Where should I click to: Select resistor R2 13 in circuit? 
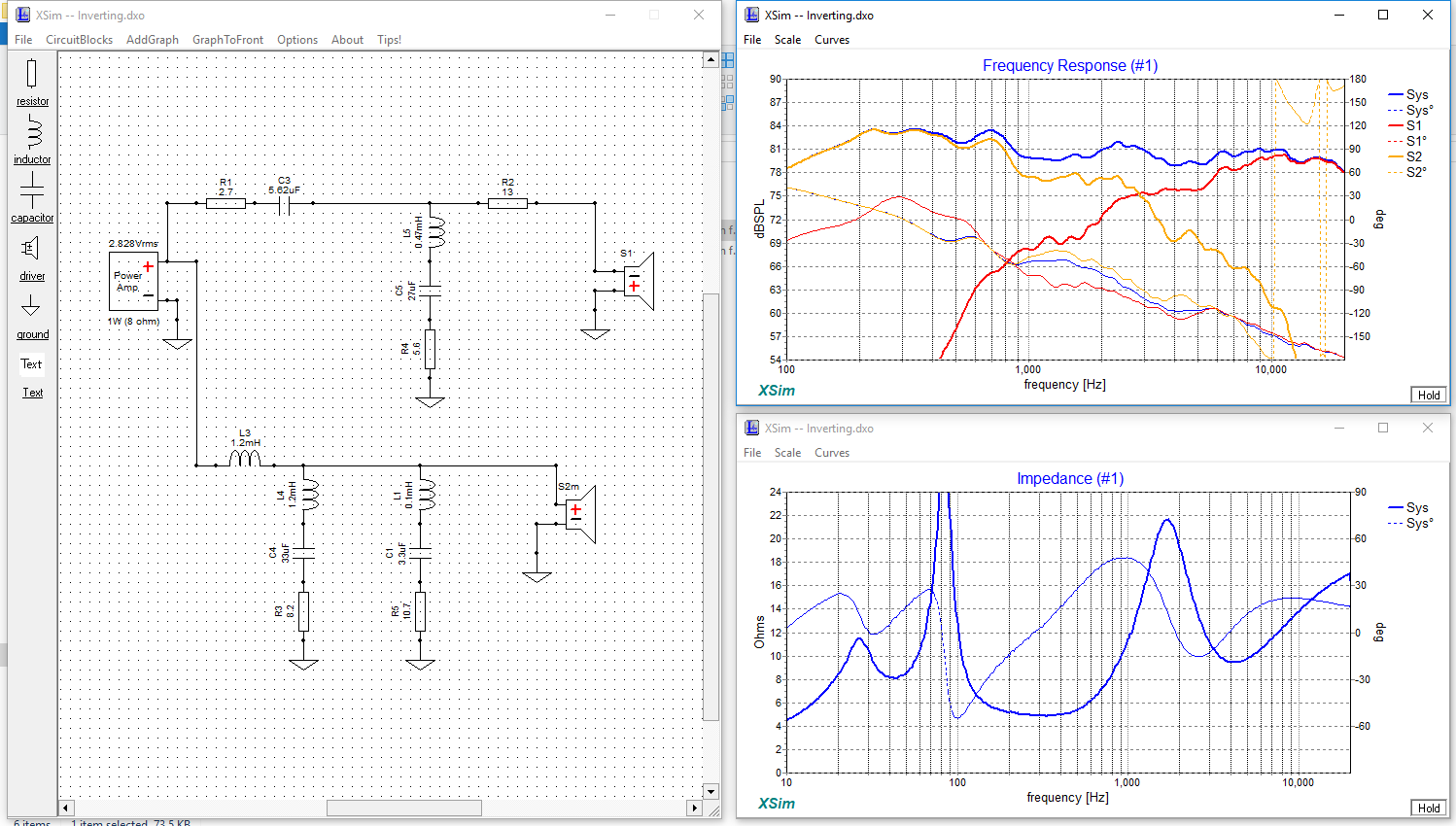pos(507,203)
